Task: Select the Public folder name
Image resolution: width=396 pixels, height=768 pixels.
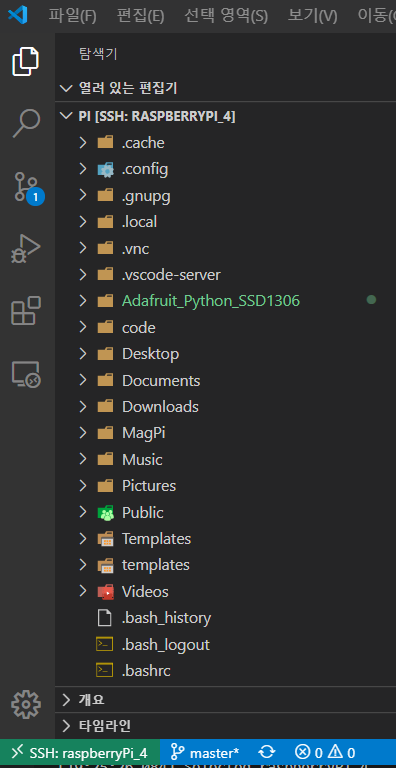Action: point(143,513)
